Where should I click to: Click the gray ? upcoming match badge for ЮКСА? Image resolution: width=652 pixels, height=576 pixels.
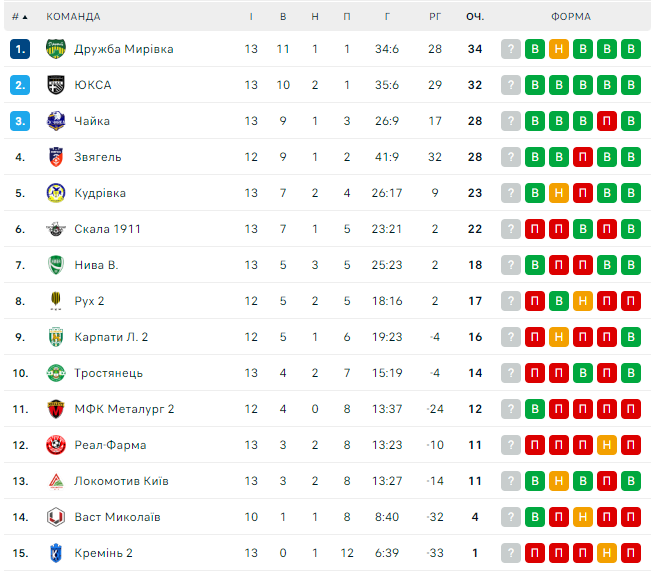point(511,85)
